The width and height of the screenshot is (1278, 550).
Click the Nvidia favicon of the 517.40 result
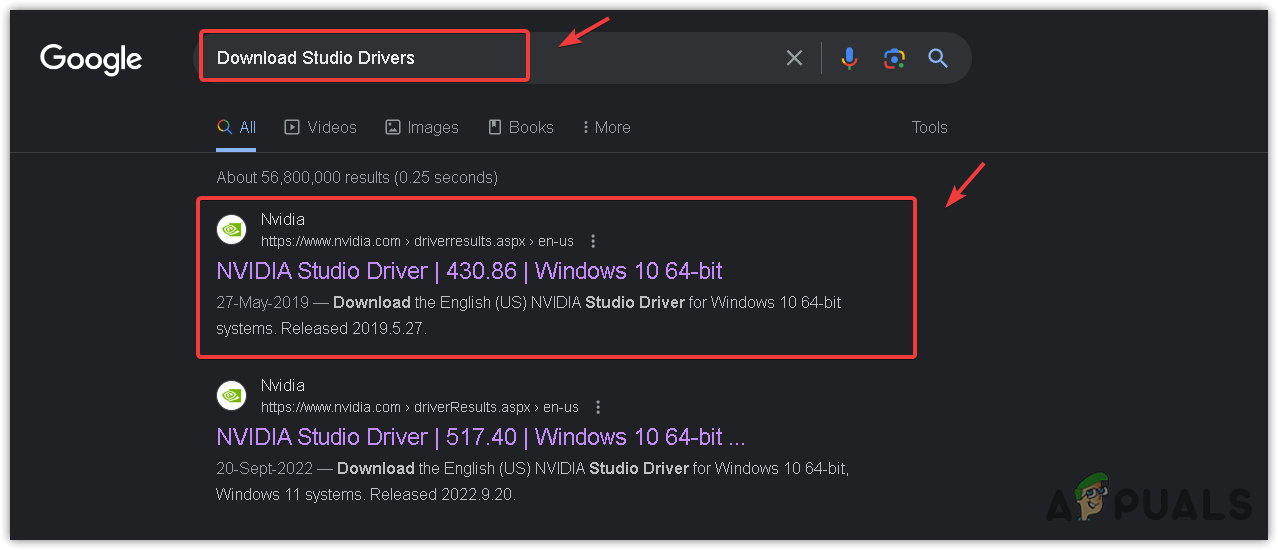click(231, 395)
